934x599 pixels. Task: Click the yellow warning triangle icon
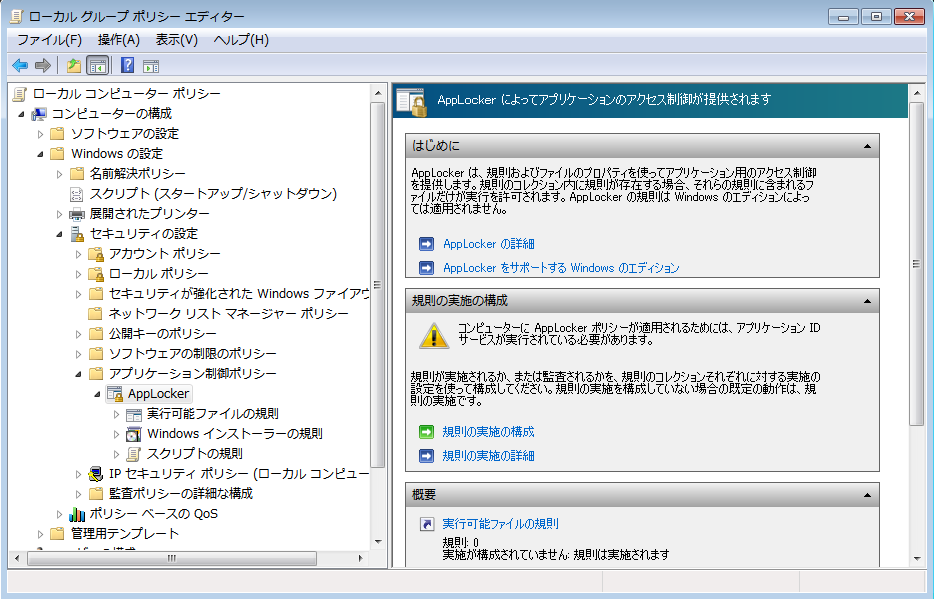click(434, 336)
